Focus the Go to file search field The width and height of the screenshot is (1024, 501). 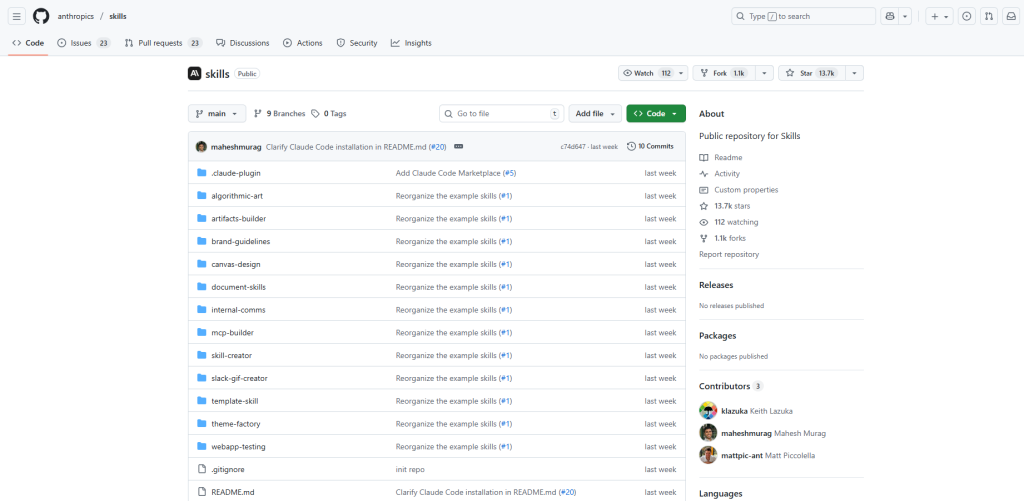pyautogui.click(x=501, y=114)
